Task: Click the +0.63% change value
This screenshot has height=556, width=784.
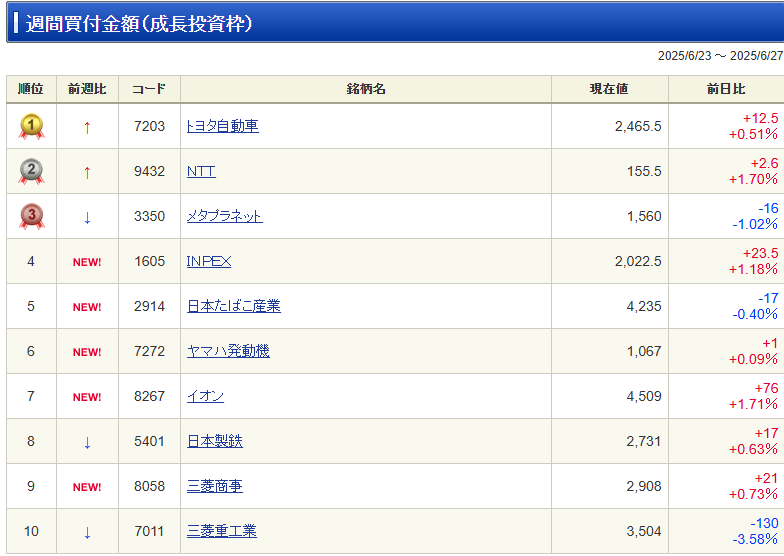Action: (x=753, y=449)
